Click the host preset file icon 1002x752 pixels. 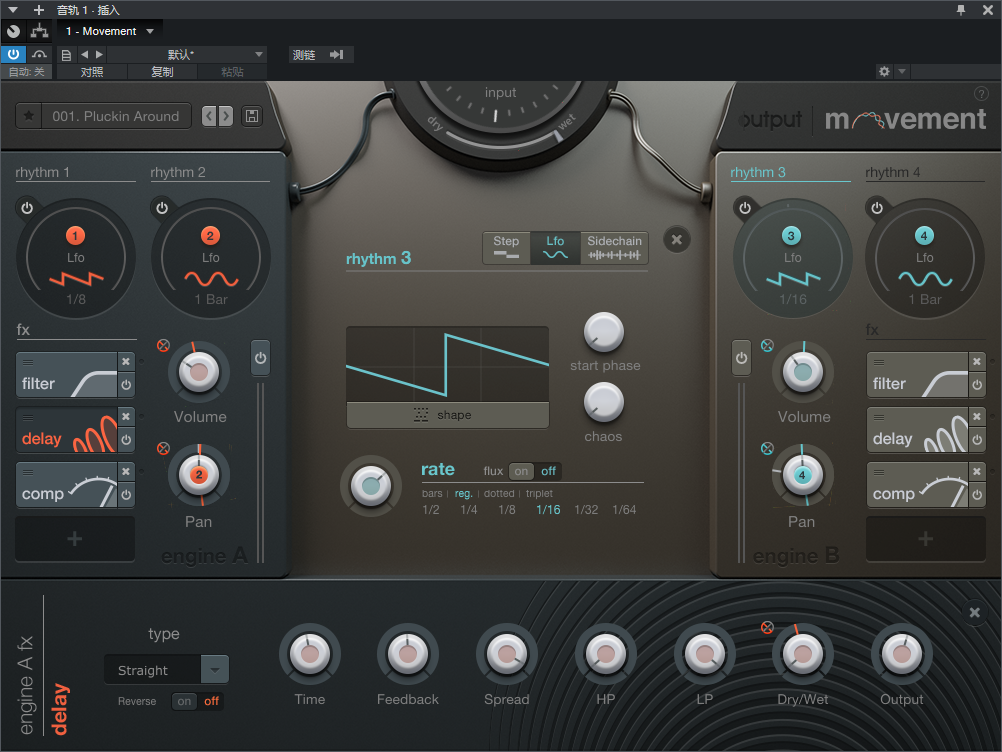[66, 55]
